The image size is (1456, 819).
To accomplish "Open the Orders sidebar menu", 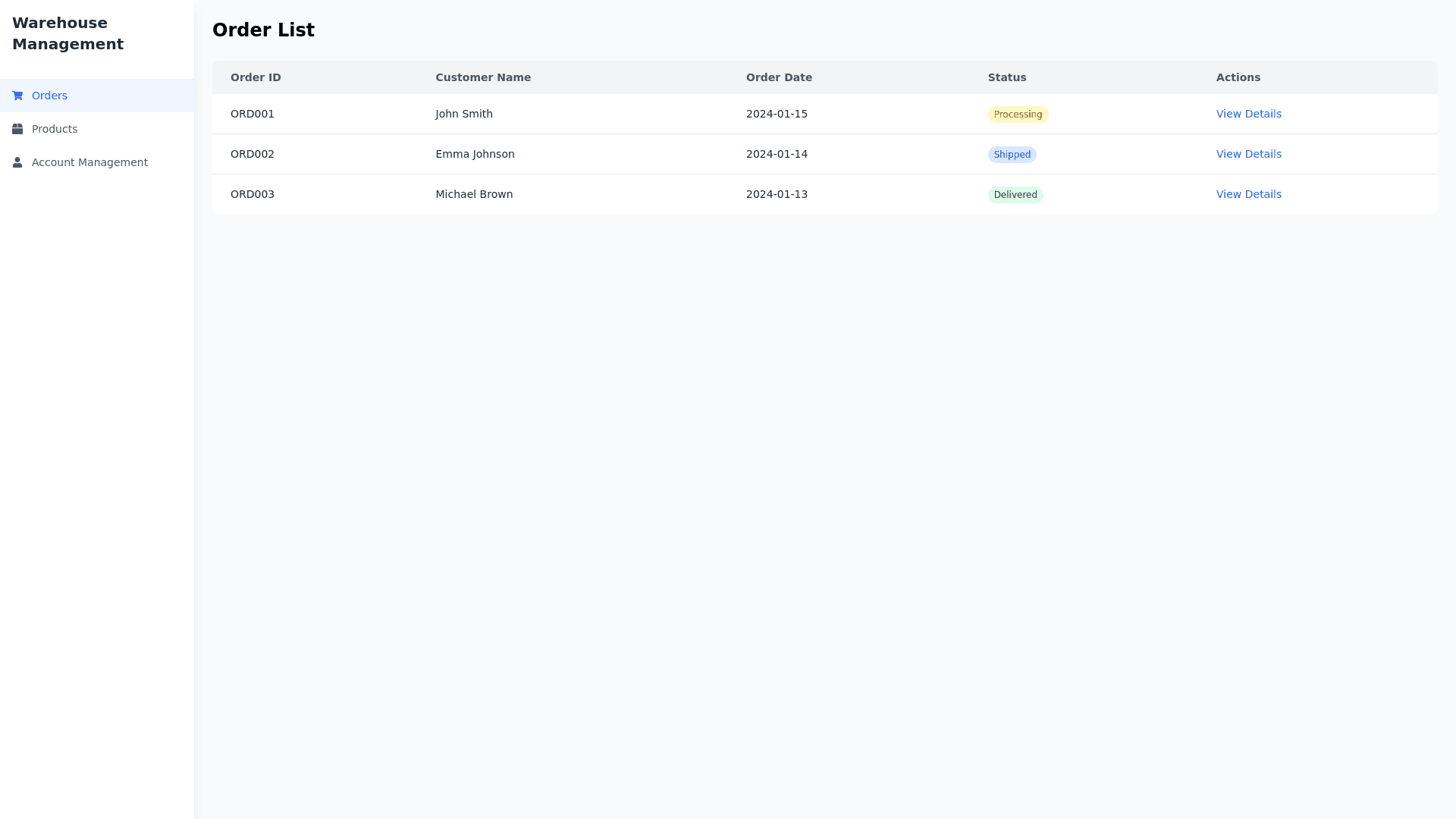I will (49, 96).
